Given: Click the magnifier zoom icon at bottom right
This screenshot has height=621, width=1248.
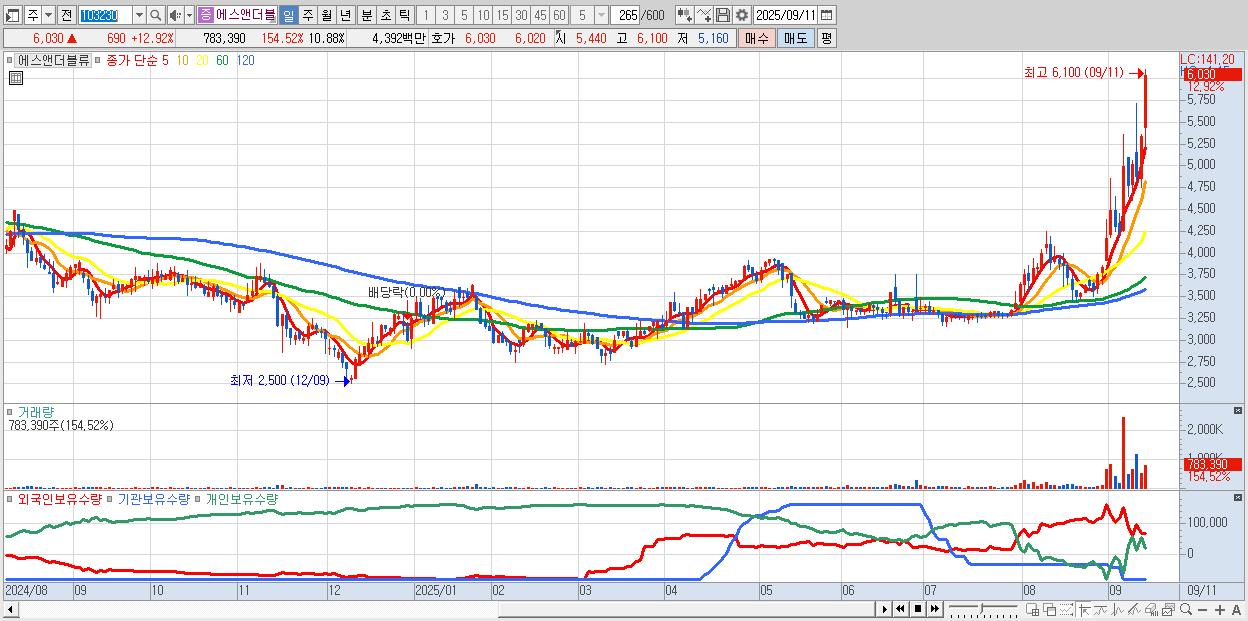Looking at the screenshot, I should [x=1186, y=609].
